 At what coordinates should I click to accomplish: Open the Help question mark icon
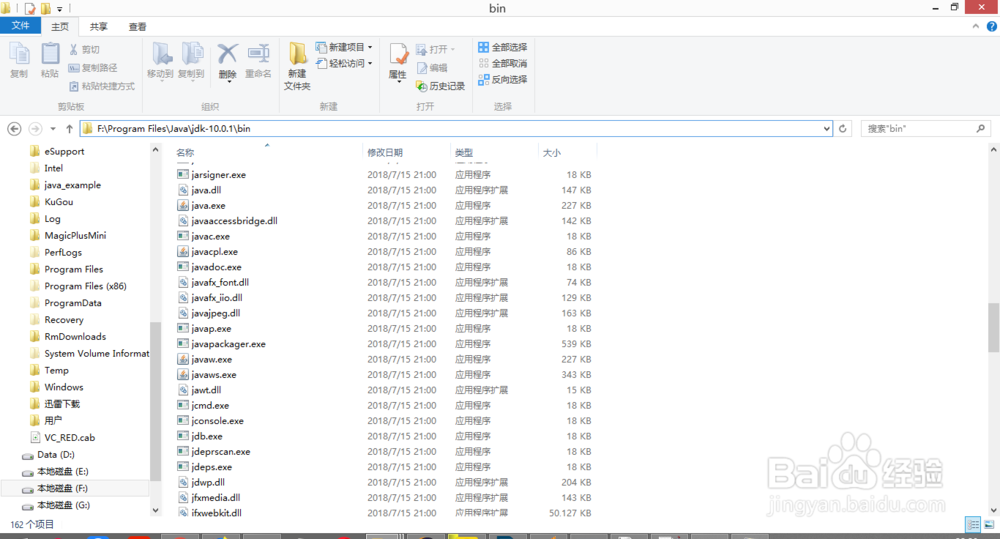pos(992,26)
